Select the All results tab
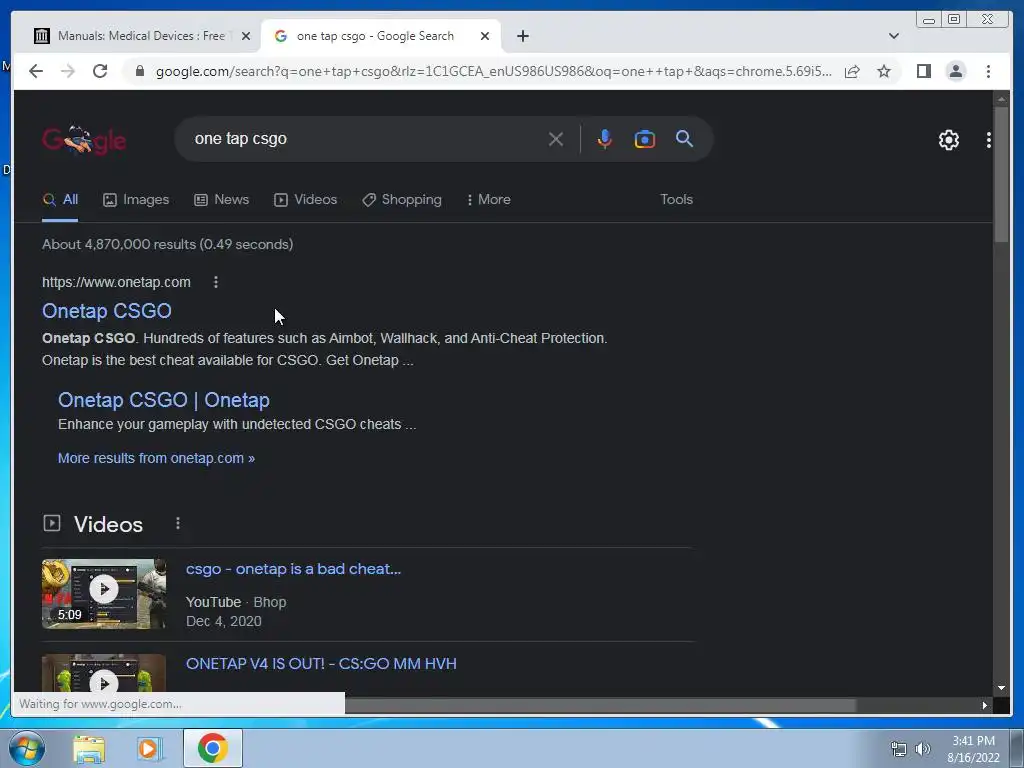The image size is (1024, 768). tap(60, 200)
